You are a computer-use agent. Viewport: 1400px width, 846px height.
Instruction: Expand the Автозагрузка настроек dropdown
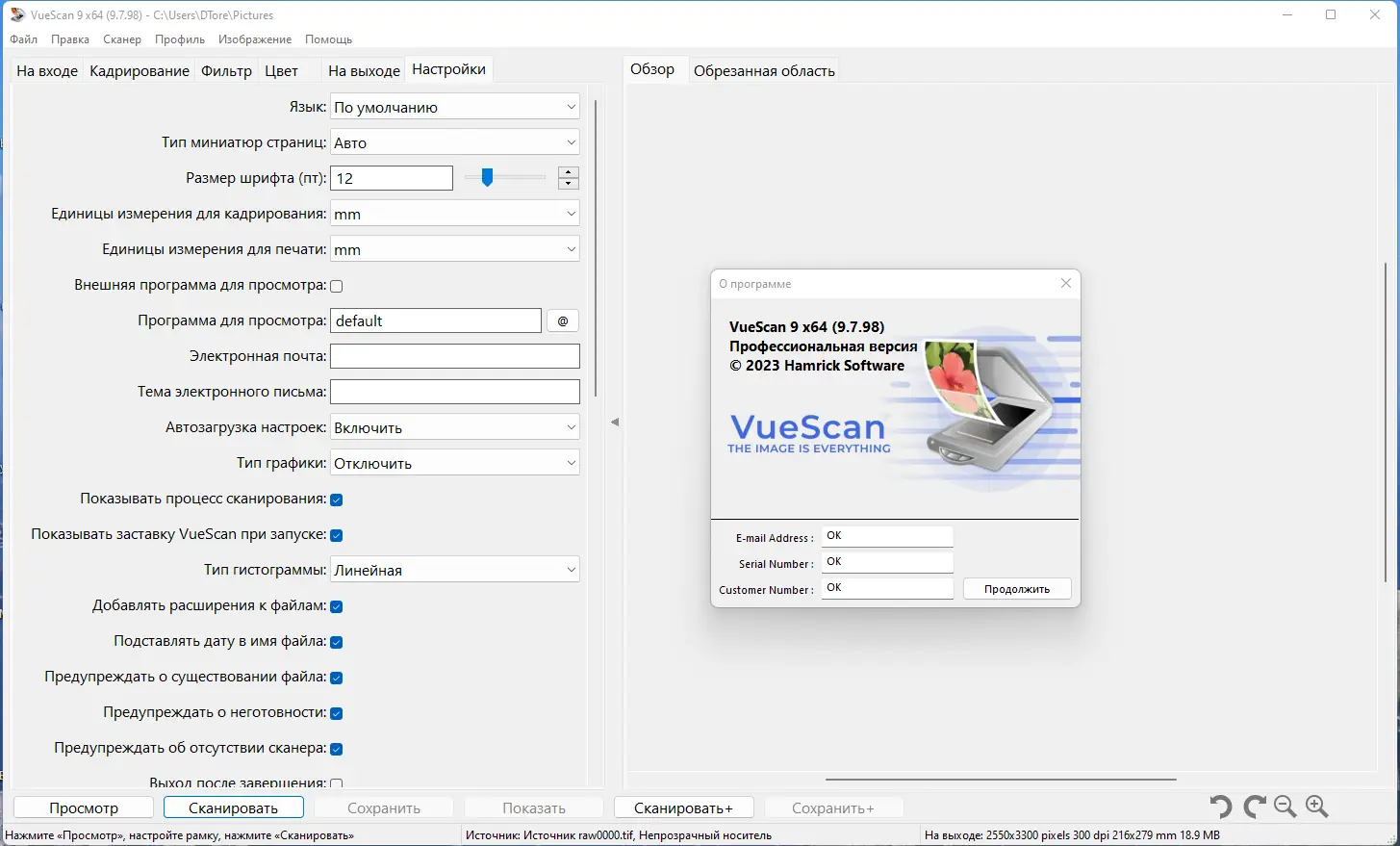[454, 426]
